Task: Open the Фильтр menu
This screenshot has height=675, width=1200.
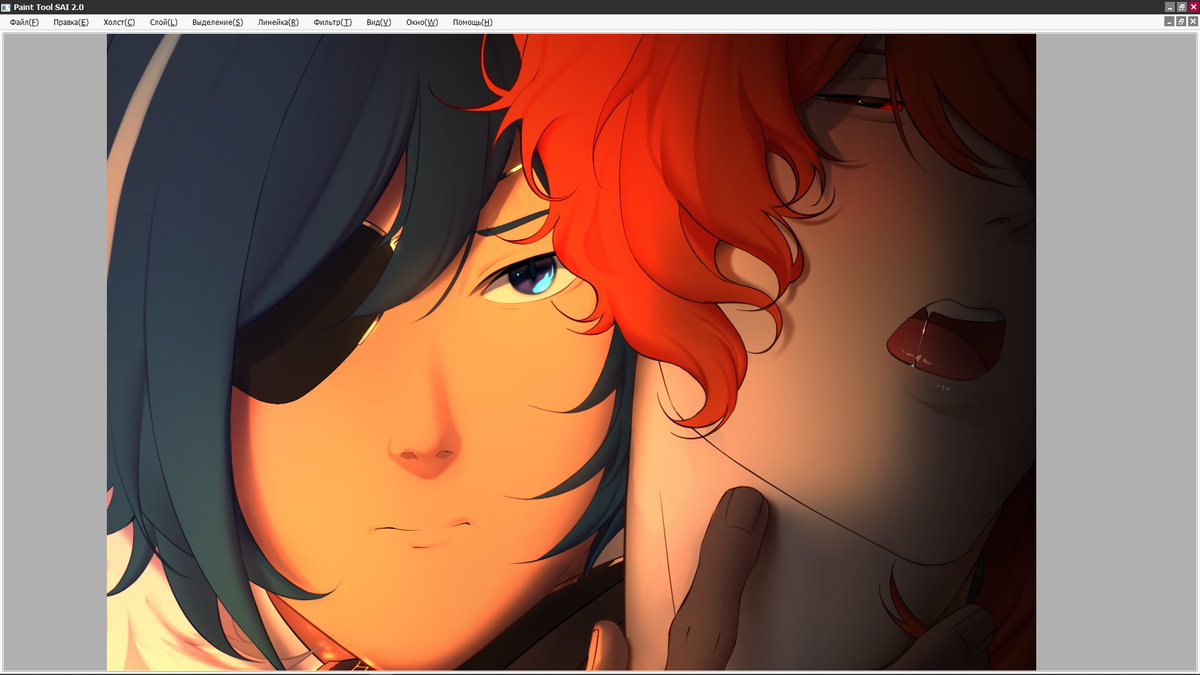Action: tap(332, 22)
